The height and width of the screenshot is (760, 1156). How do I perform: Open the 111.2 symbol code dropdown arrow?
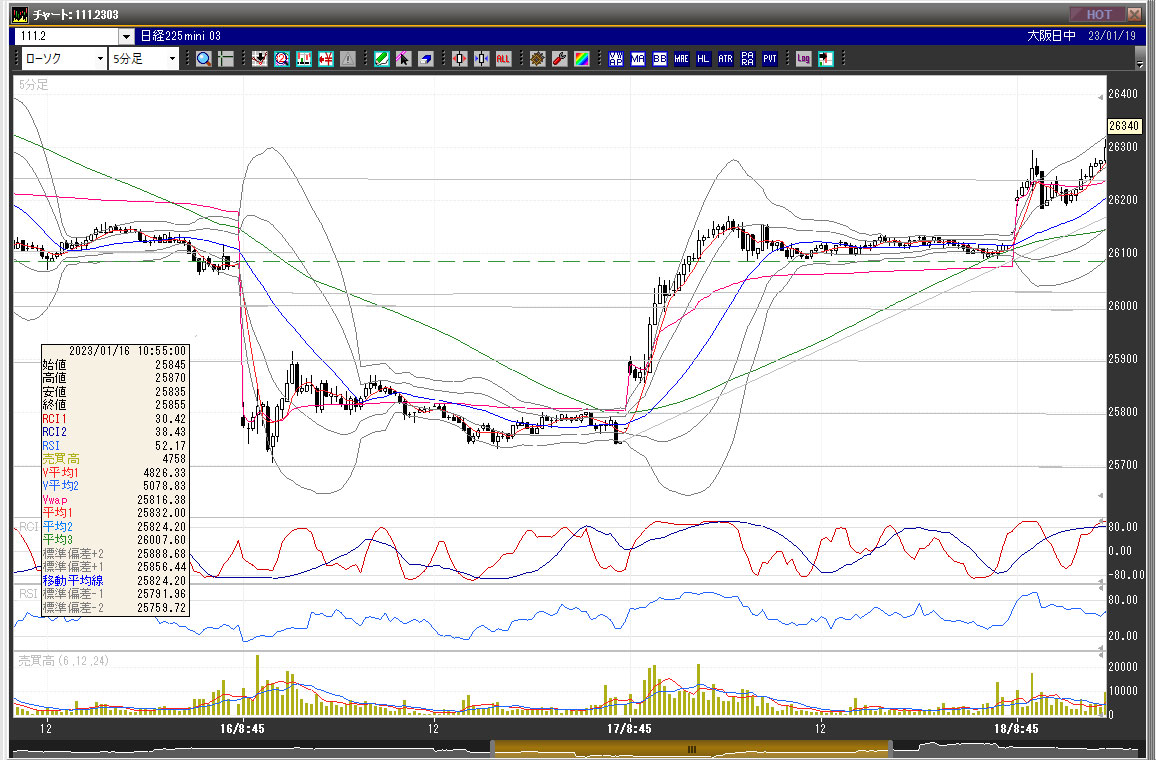pyautogui.click(x=126, y=36)
